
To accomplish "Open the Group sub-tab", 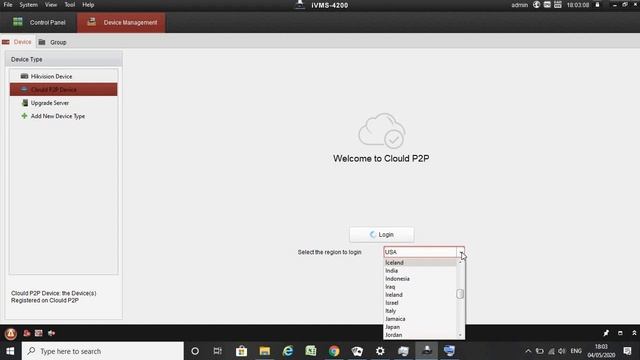I will pos(52,42).
